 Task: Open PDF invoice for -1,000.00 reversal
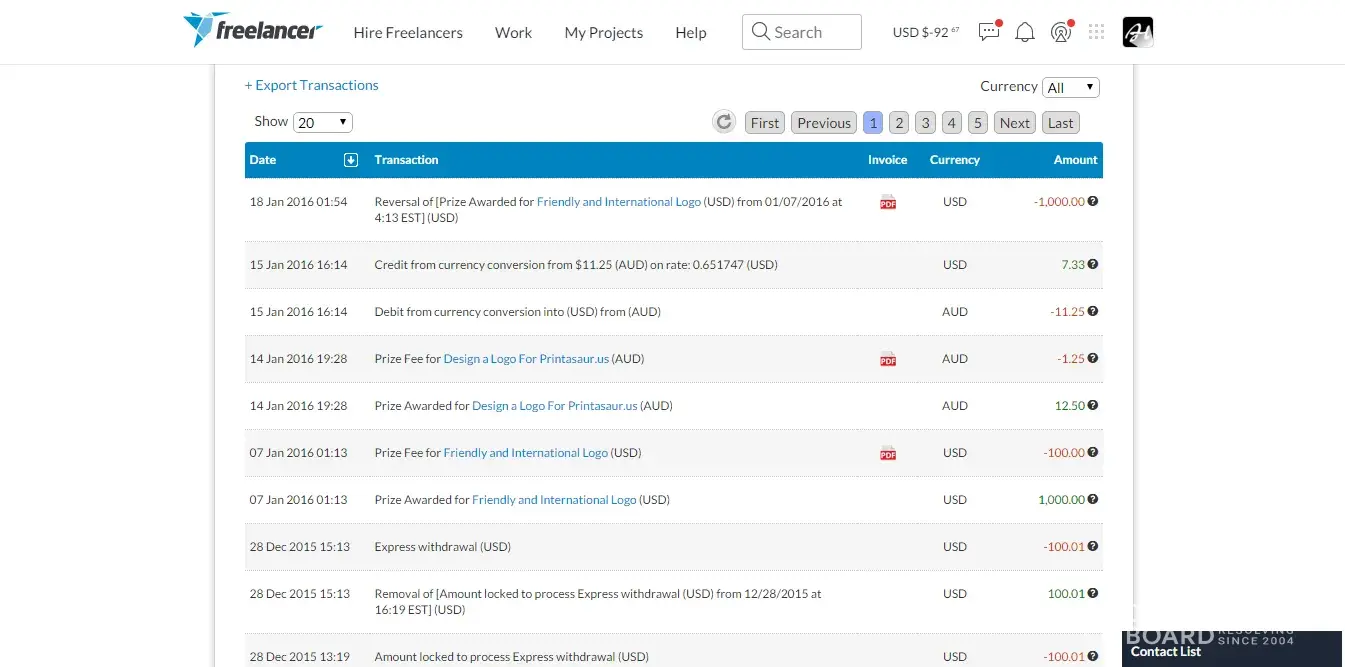887,202
